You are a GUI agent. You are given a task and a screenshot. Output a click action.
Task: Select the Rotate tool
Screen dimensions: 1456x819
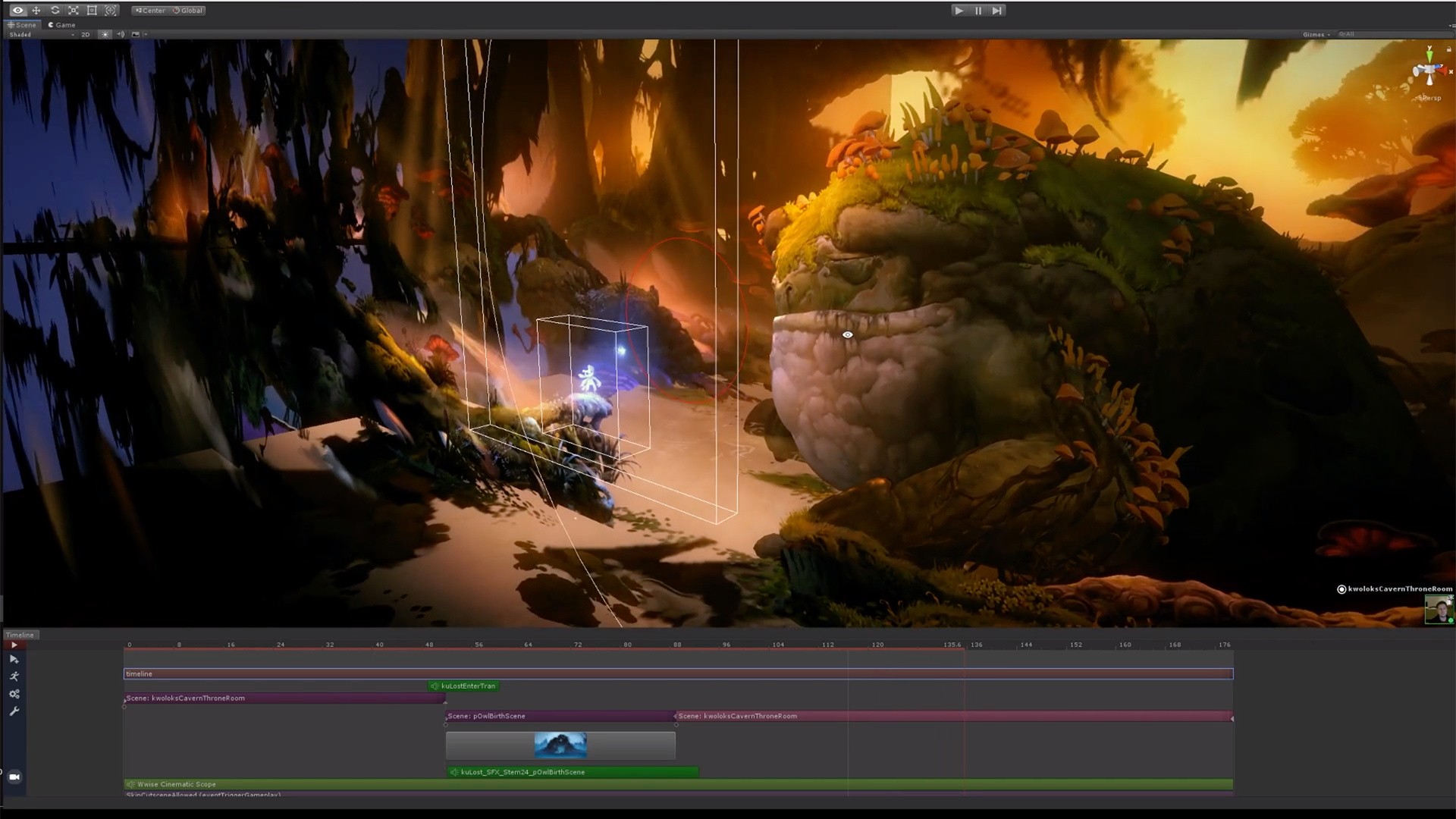(x=55, y=11)
